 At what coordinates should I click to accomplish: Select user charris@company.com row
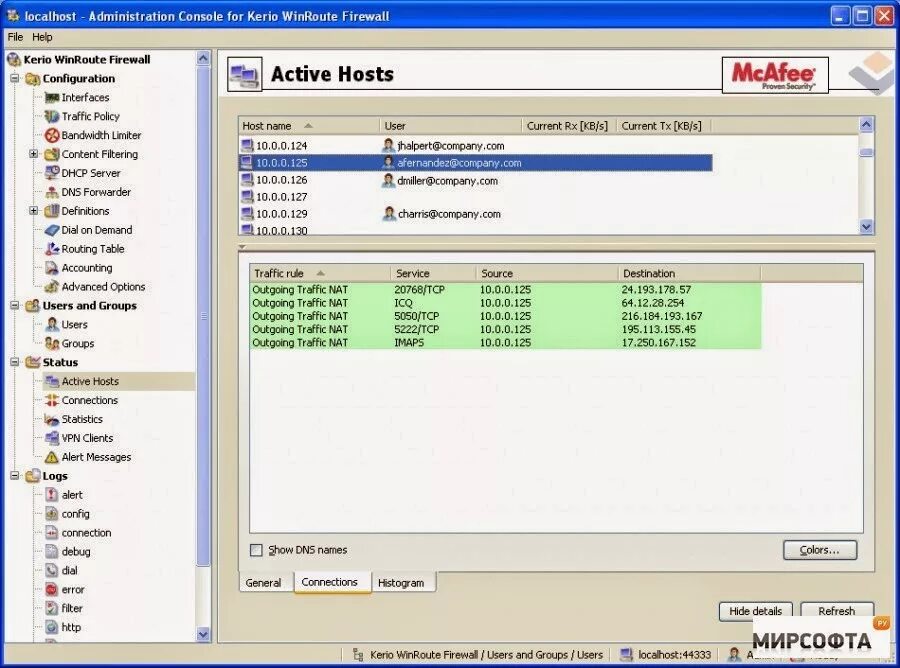(475, 214)
